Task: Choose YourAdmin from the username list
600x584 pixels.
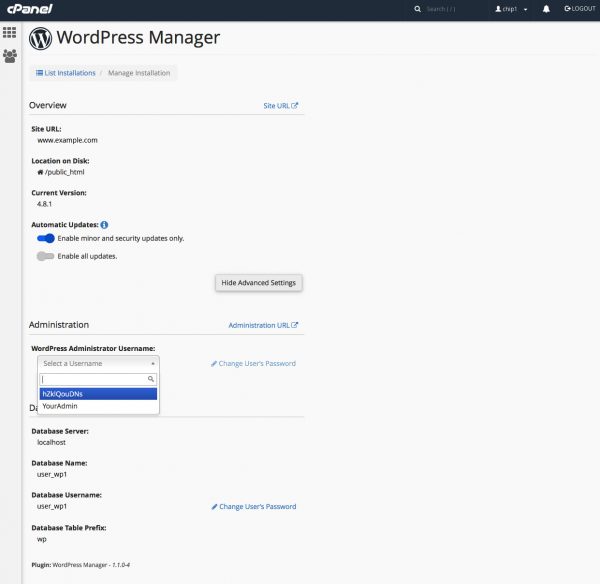Action: point(98,406)
